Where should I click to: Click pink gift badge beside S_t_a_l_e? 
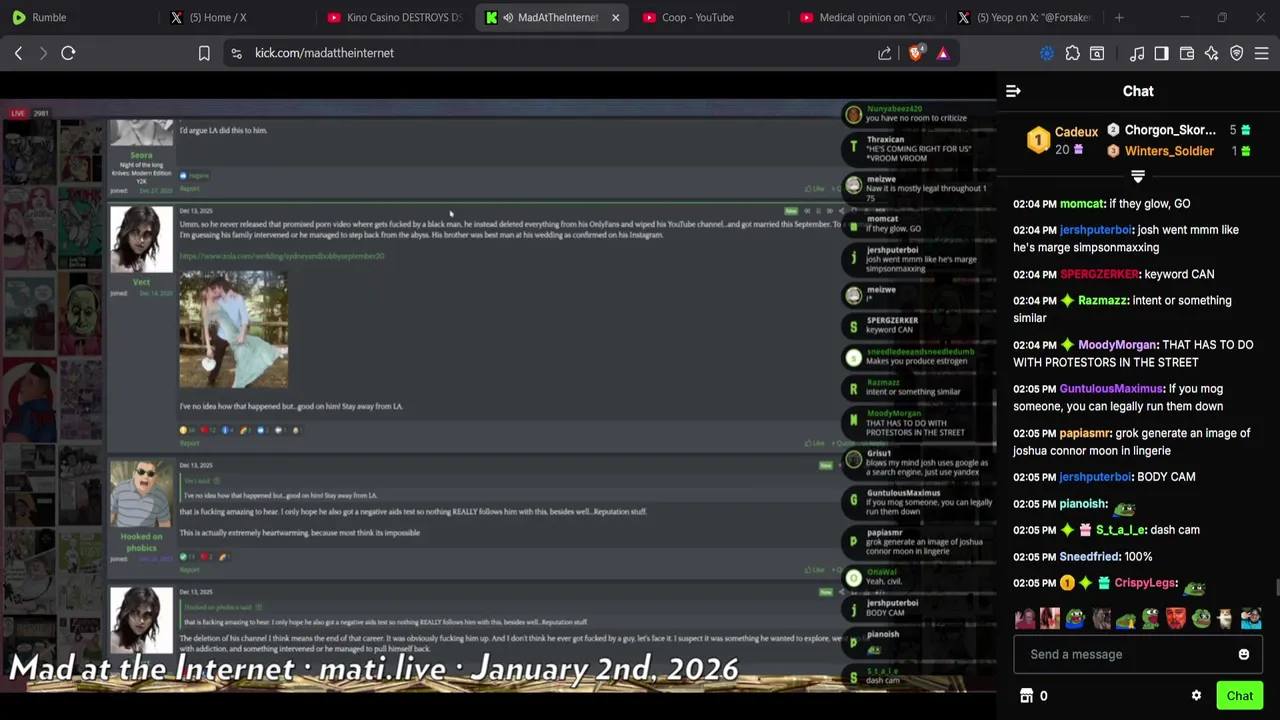[1085, 530]
